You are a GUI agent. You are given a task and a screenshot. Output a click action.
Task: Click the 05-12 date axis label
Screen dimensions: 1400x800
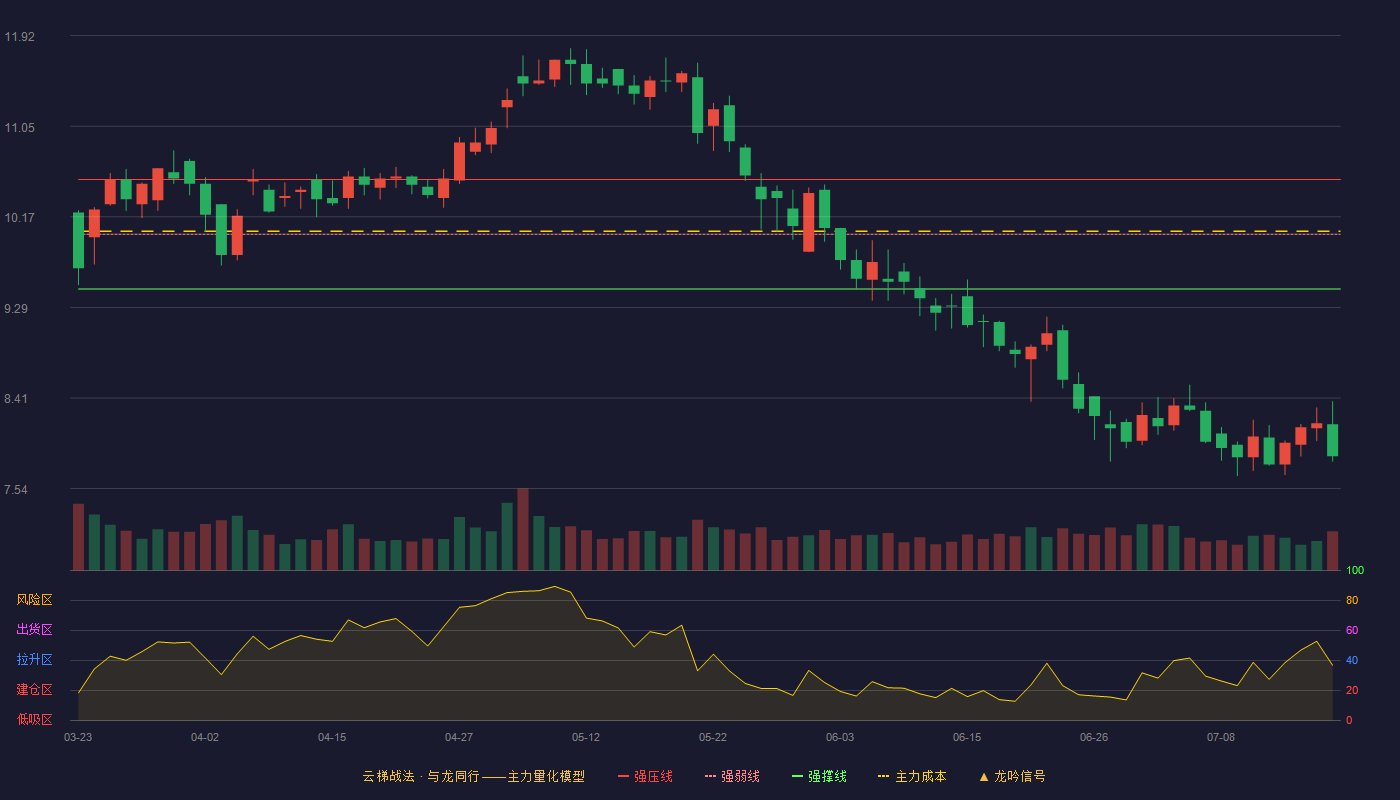pyautogui.click(x=586, y=737)
